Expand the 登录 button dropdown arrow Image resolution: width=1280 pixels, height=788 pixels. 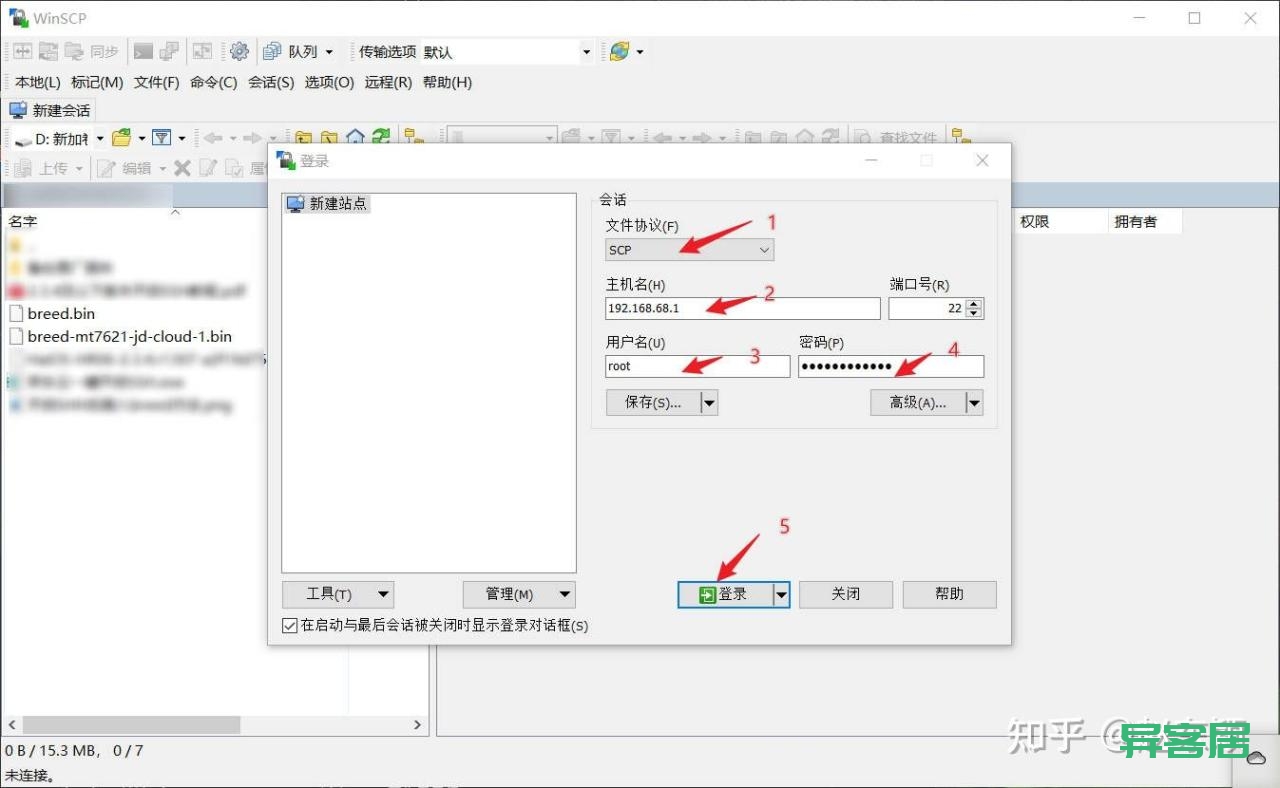point(781,594)
